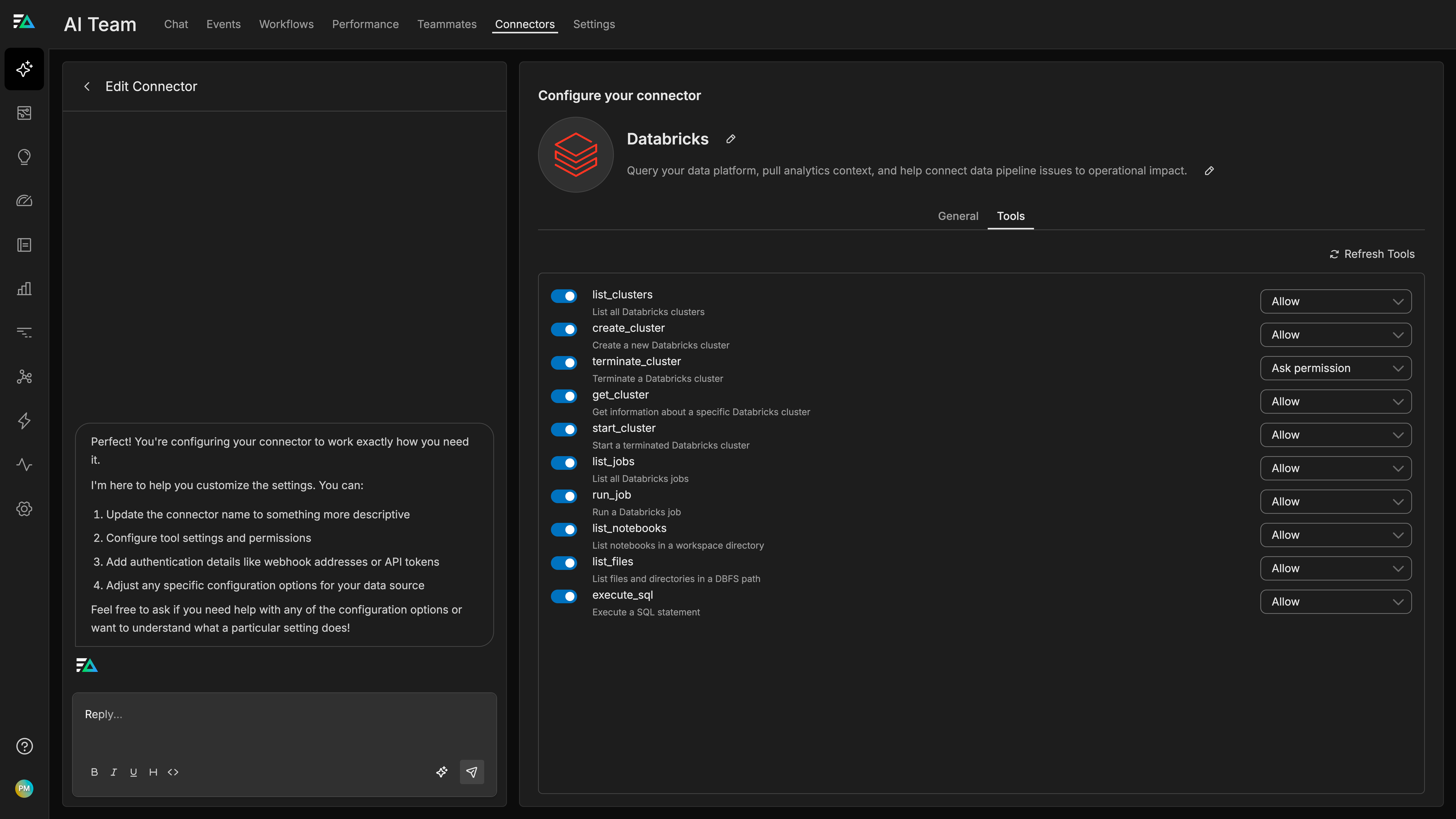Switch to the Chat tab

point(176,24)
